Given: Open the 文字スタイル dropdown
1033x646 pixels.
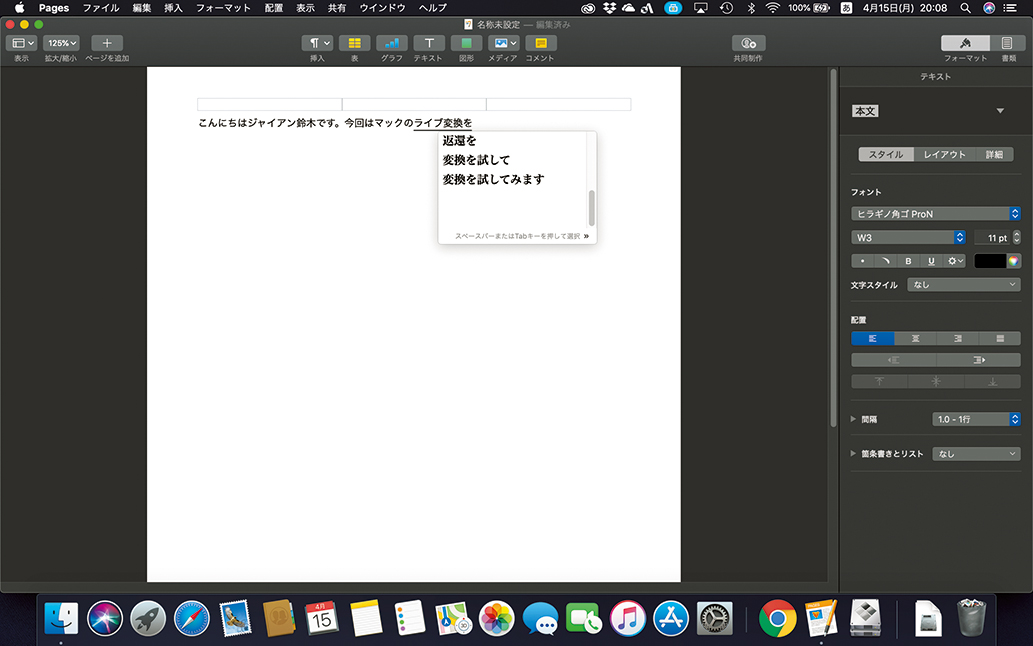Looking at the screenshot, I should [963, 285].
